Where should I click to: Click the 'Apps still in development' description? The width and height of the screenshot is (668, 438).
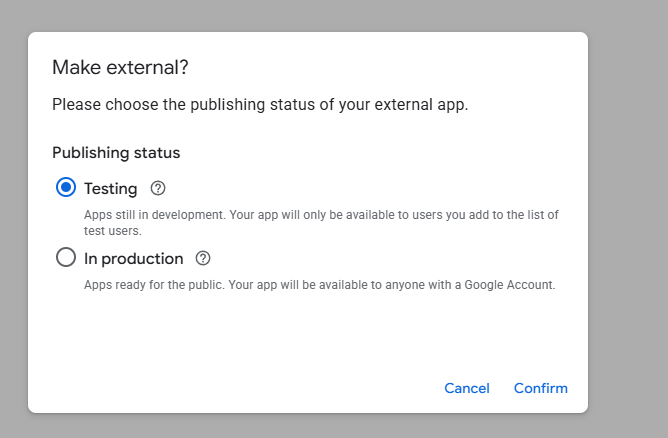point(321,222)
